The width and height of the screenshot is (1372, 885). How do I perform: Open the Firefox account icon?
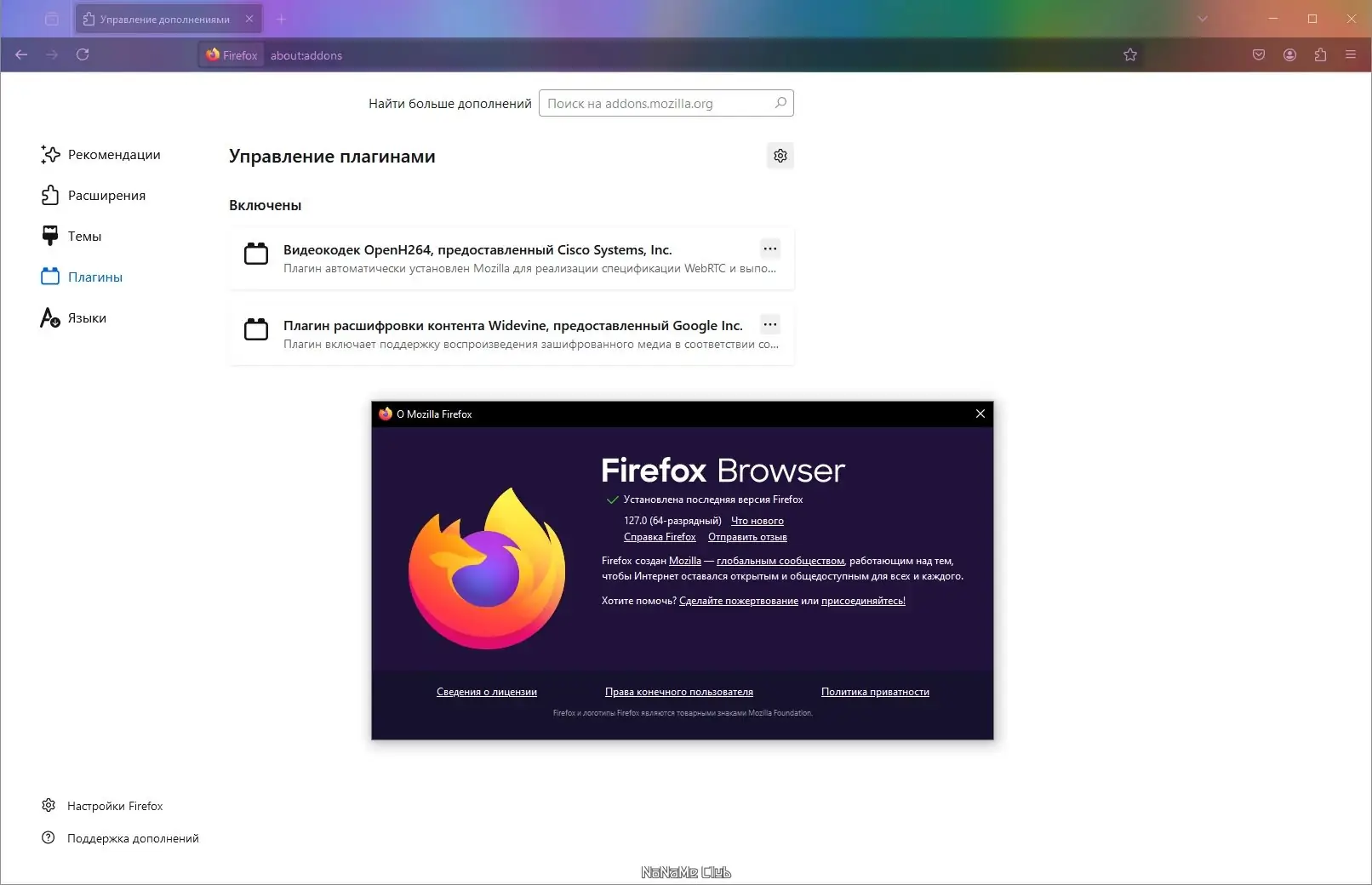(x=1290, y=54)
